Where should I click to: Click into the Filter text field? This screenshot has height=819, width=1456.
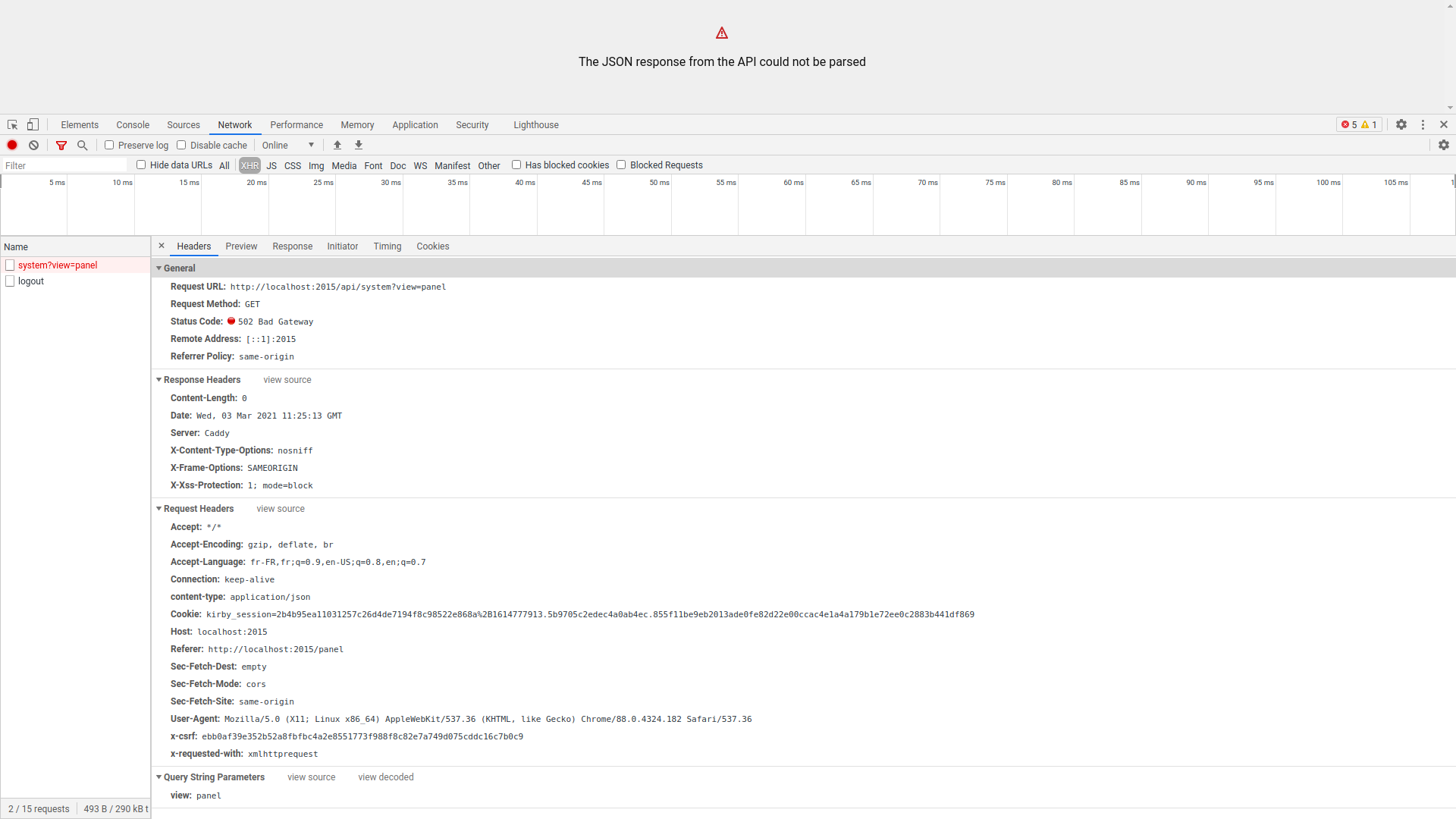click(x=64, y=165)
